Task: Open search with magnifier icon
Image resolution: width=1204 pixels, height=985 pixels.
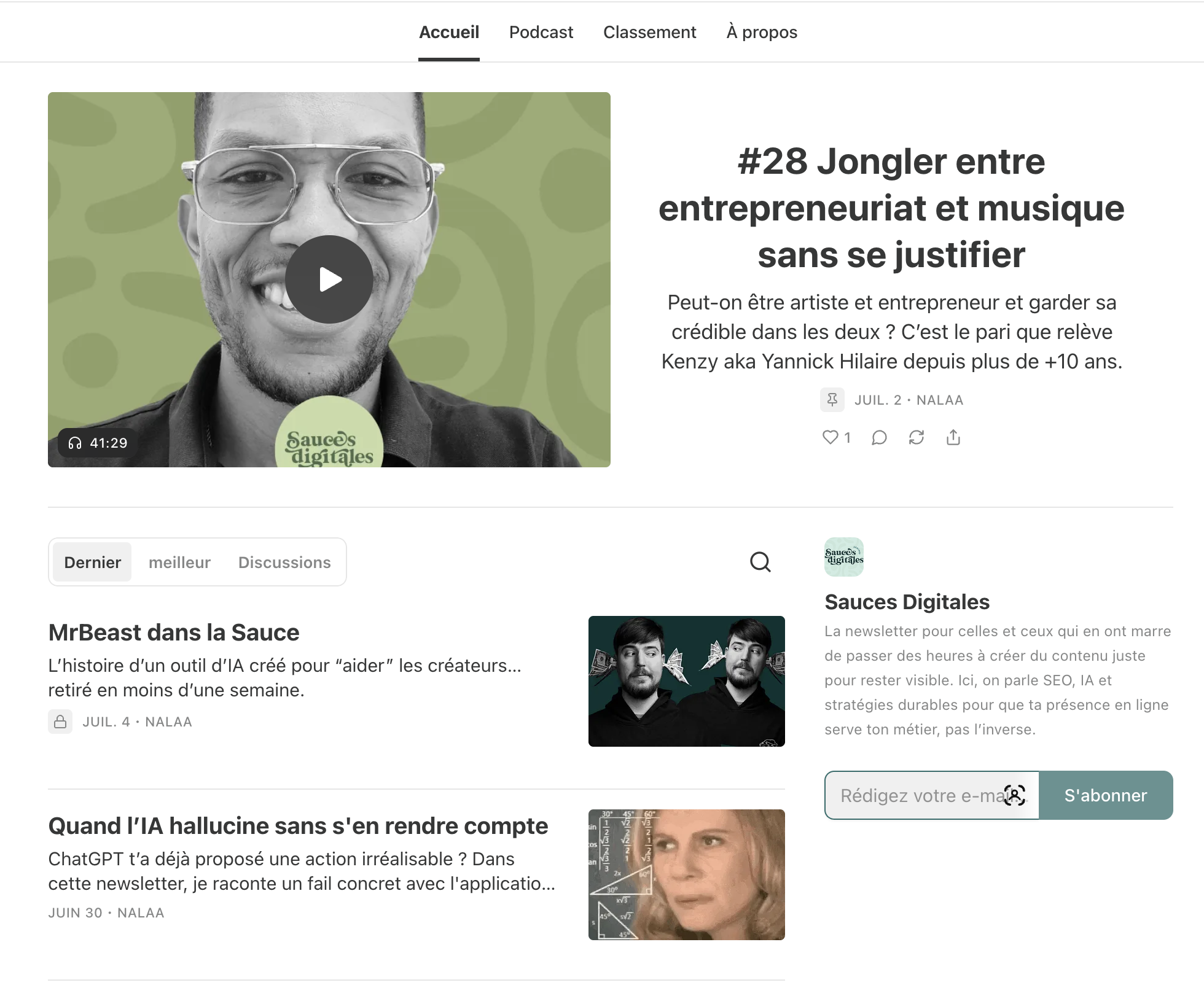Action: 760,562
